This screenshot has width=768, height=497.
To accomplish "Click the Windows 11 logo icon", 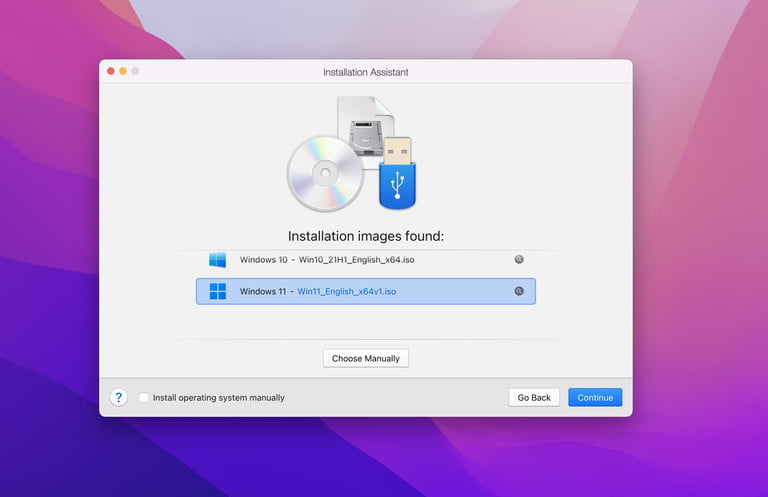I will click(x=217, y=291).
